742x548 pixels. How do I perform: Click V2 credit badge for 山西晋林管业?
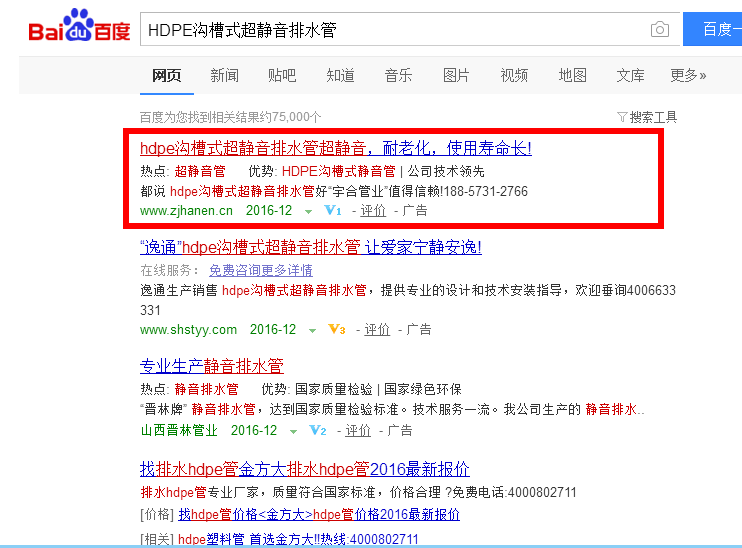point(318,431)
